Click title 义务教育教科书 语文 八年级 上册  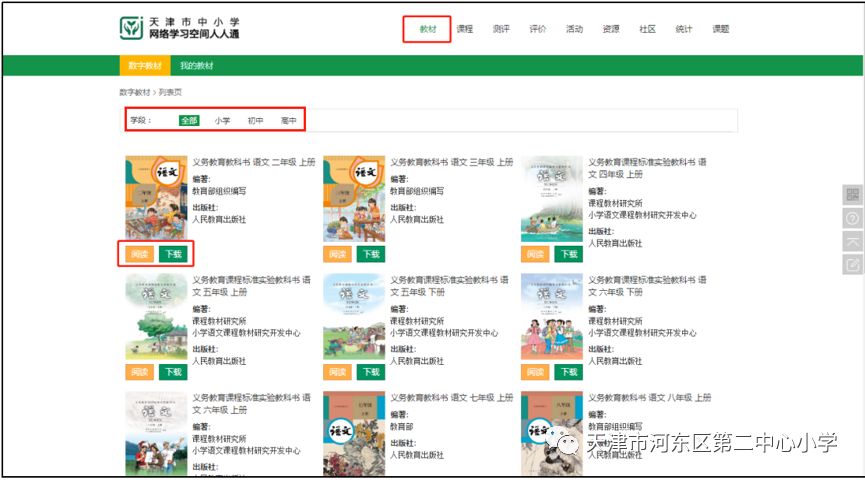[x=649, y=397]
